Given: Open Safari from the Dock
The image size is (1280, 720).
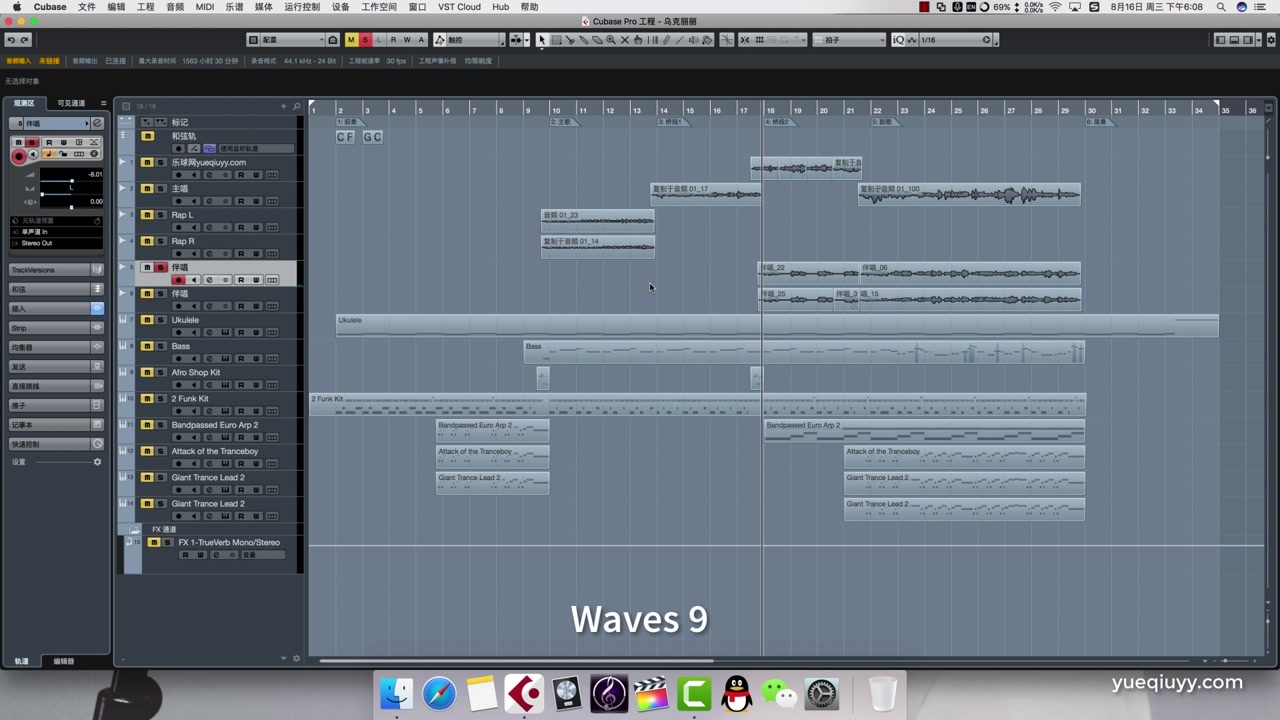Looking at the screenshot, I should 439,693.
